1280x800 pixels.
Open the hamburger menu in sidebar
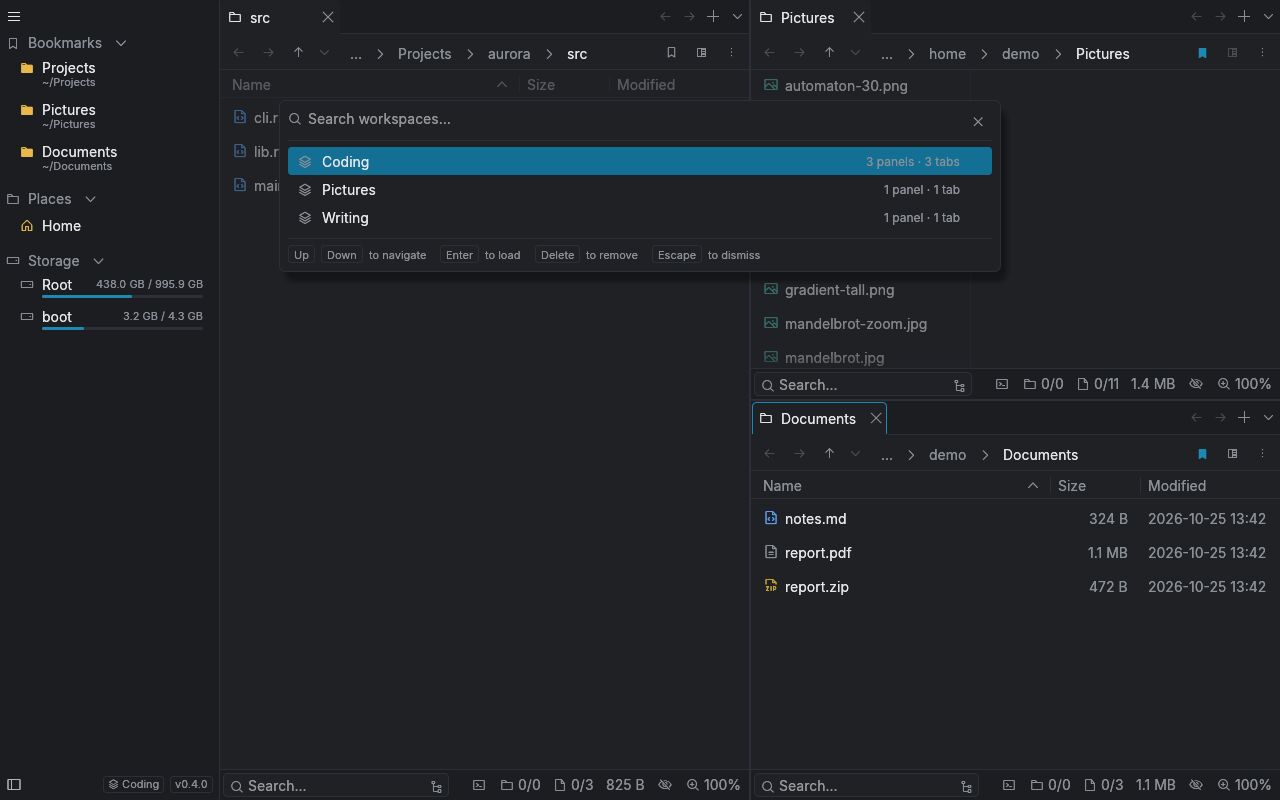coord(14,17)
